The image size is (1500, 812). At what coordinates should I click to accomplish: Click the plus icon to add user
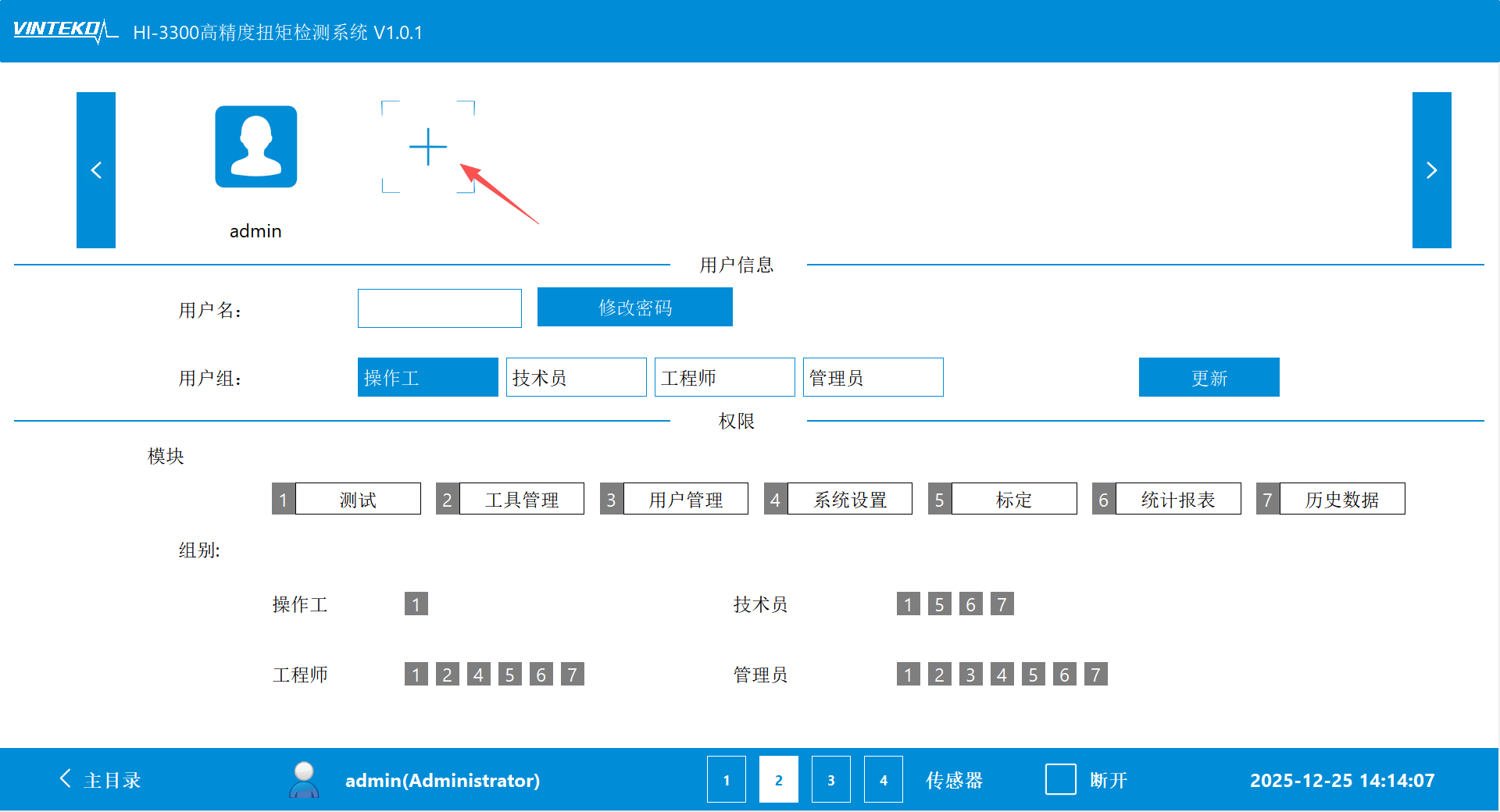pyautogui.click(x=427, y=147)
